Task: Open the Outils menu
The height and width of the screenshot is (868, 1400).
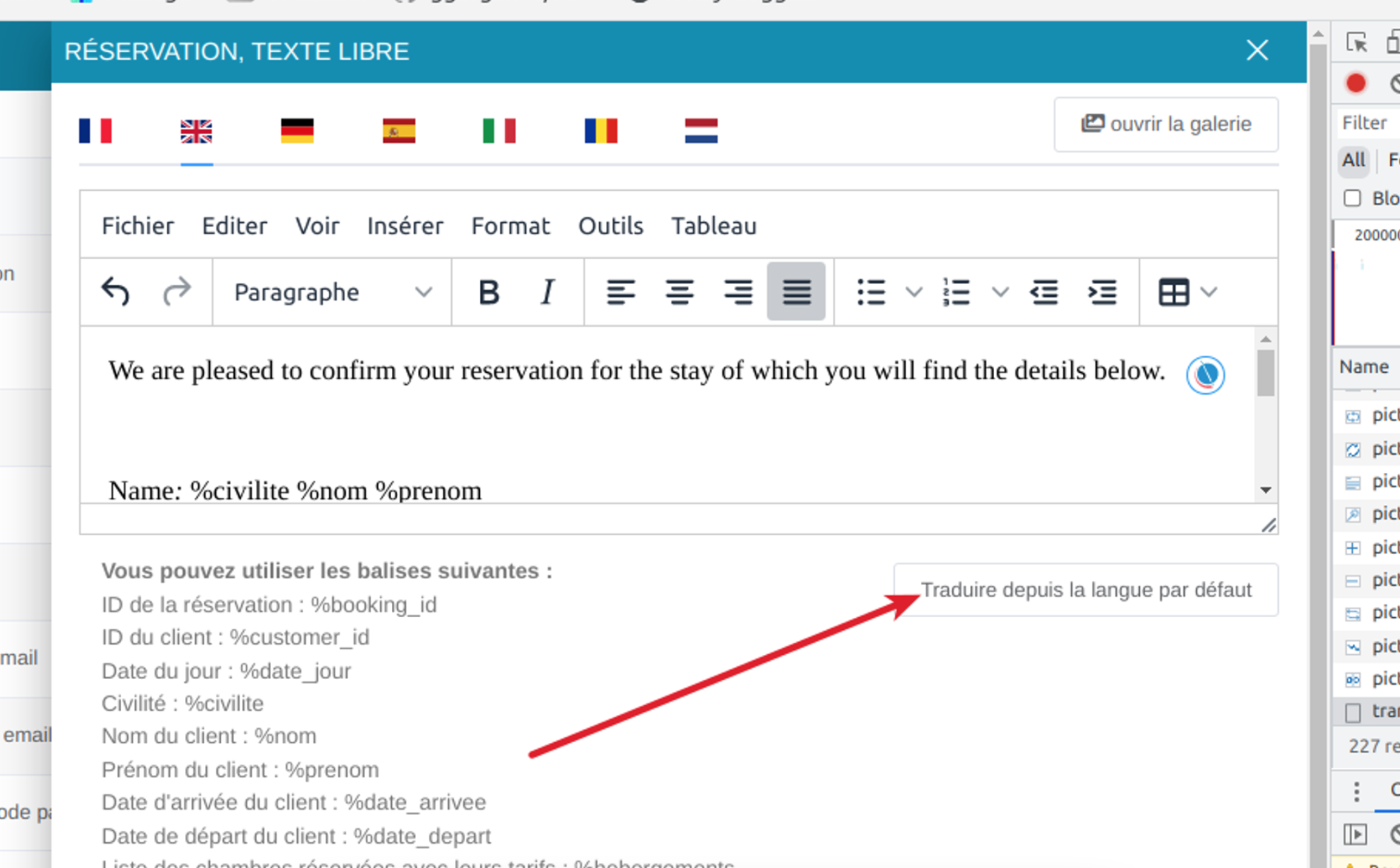Action: click(x=611, y=226)
